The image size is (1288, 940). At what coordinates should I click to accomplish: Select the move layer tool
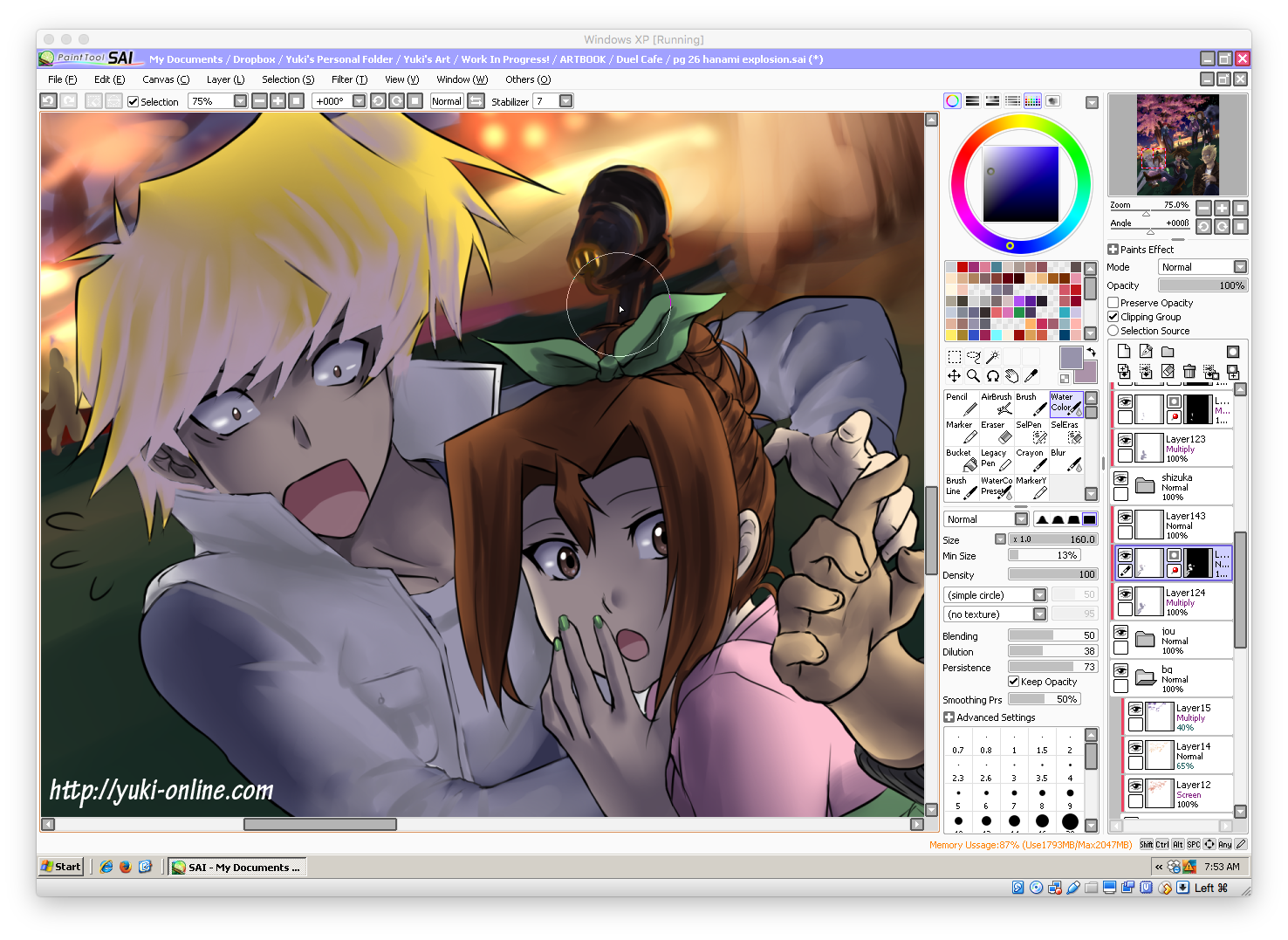click(x=955, y=375)
